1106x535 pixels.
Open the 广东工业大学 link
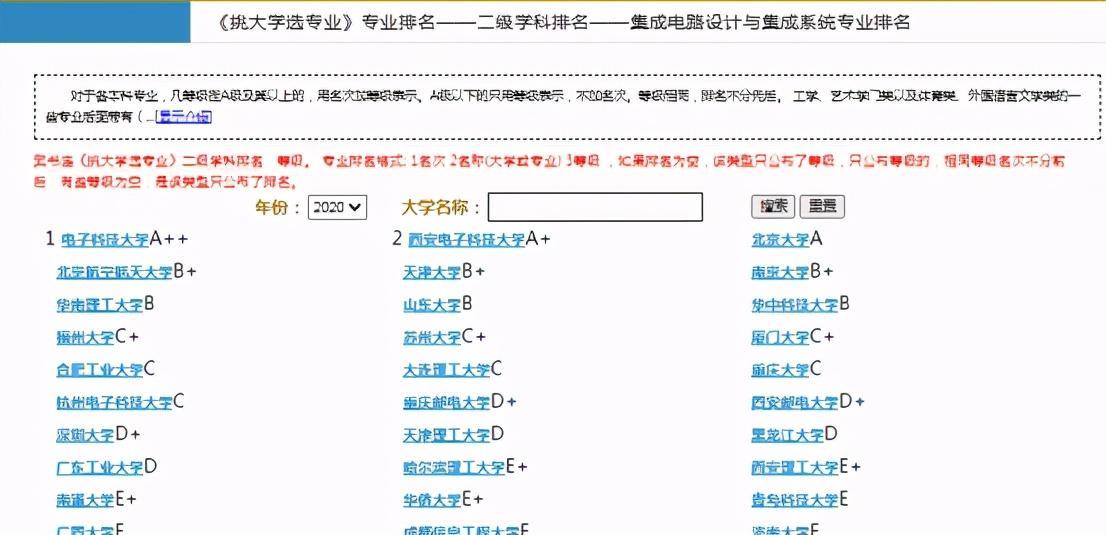(99, 468)
